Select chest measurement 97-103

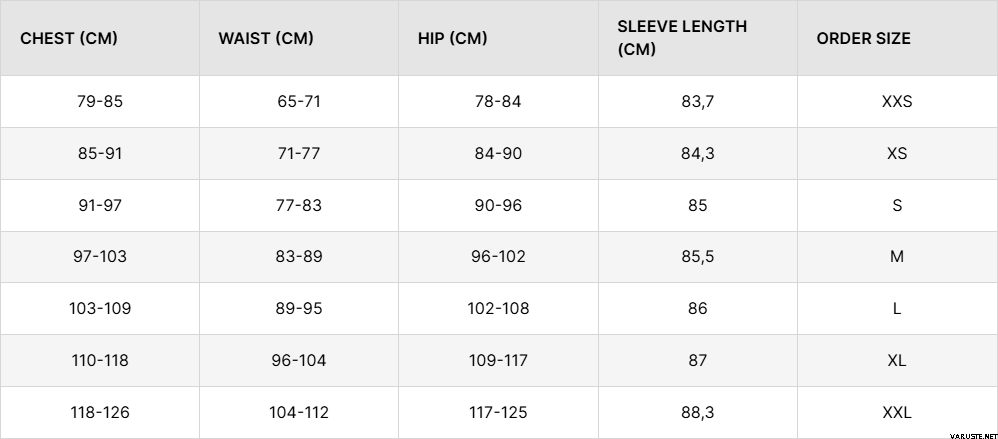coord(99,257)
